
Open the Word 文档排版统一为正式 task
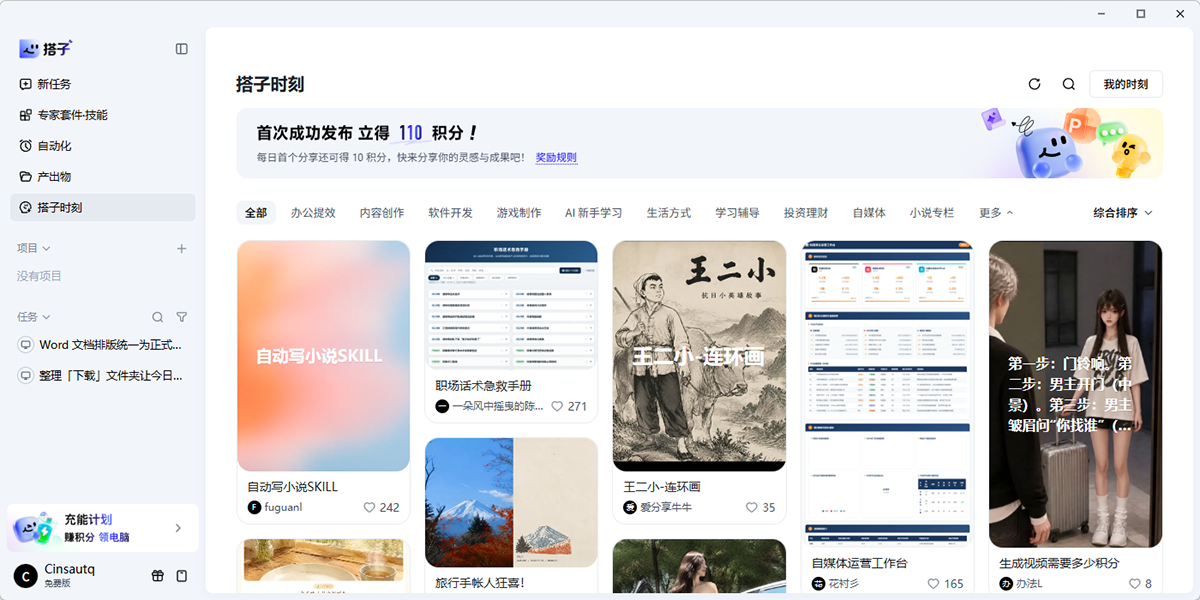pyautogui.click(x=102, y=345)
